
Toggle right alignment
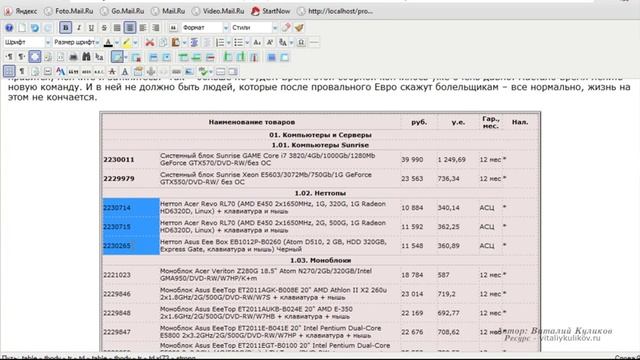pos(156,28)
